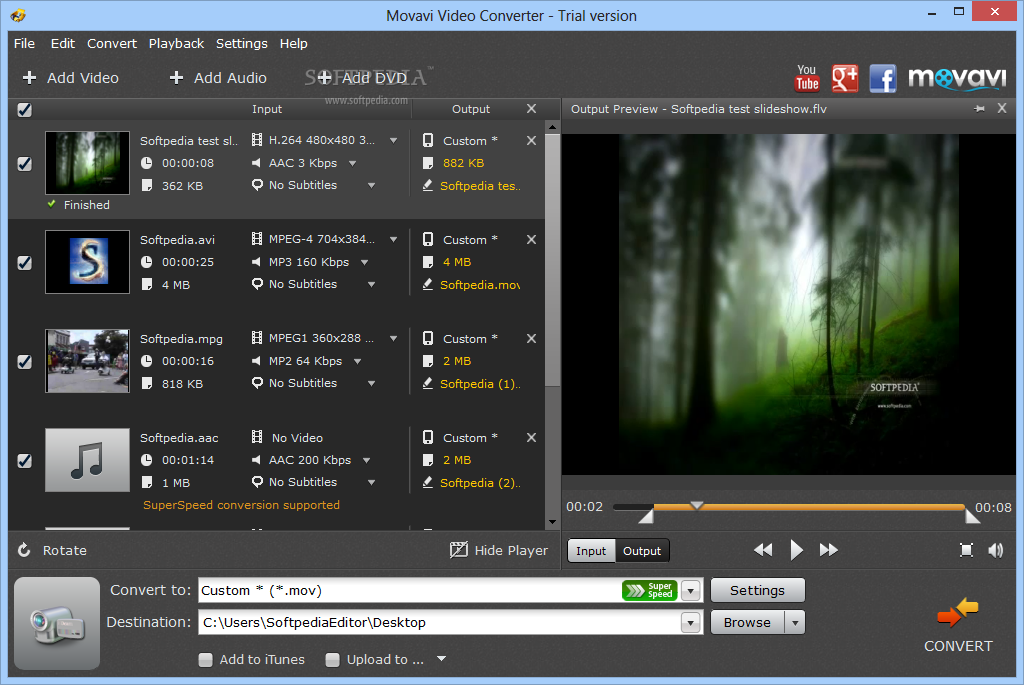Click Add Video button
This screenshot has width=1024, height=685.
pos(71,78)
